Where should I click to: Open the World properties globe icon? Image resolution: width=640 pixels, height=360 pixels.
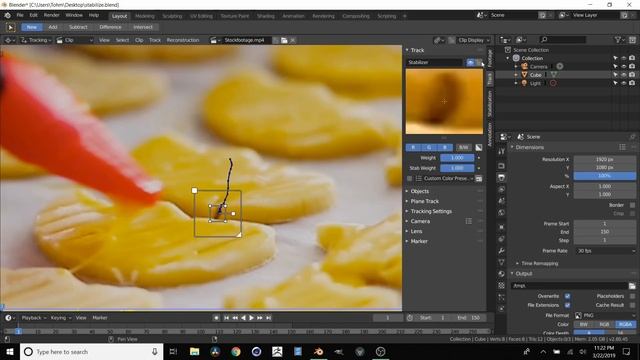501,212
